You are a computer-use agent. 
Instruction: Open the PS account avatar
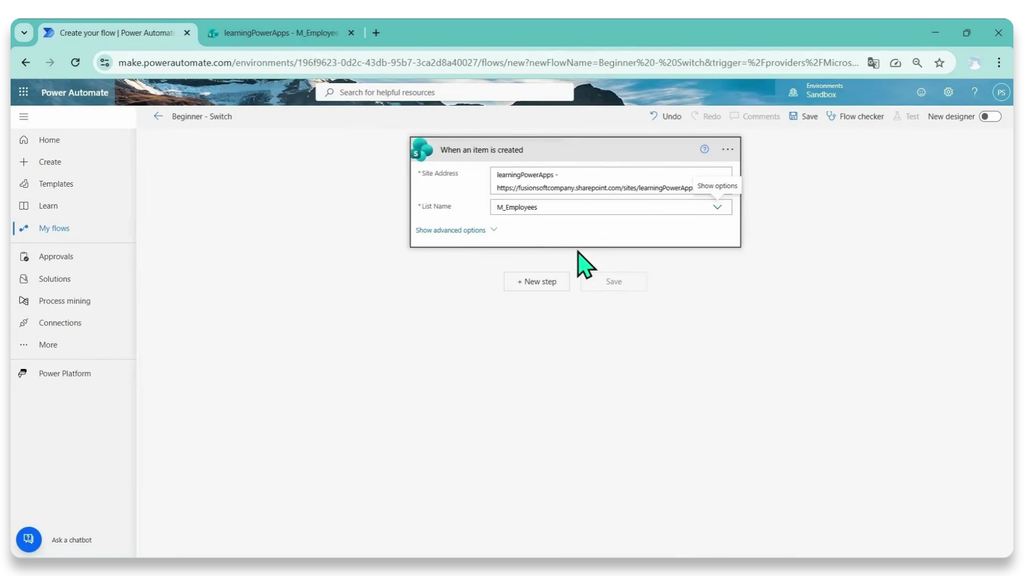coord(1001,92)
